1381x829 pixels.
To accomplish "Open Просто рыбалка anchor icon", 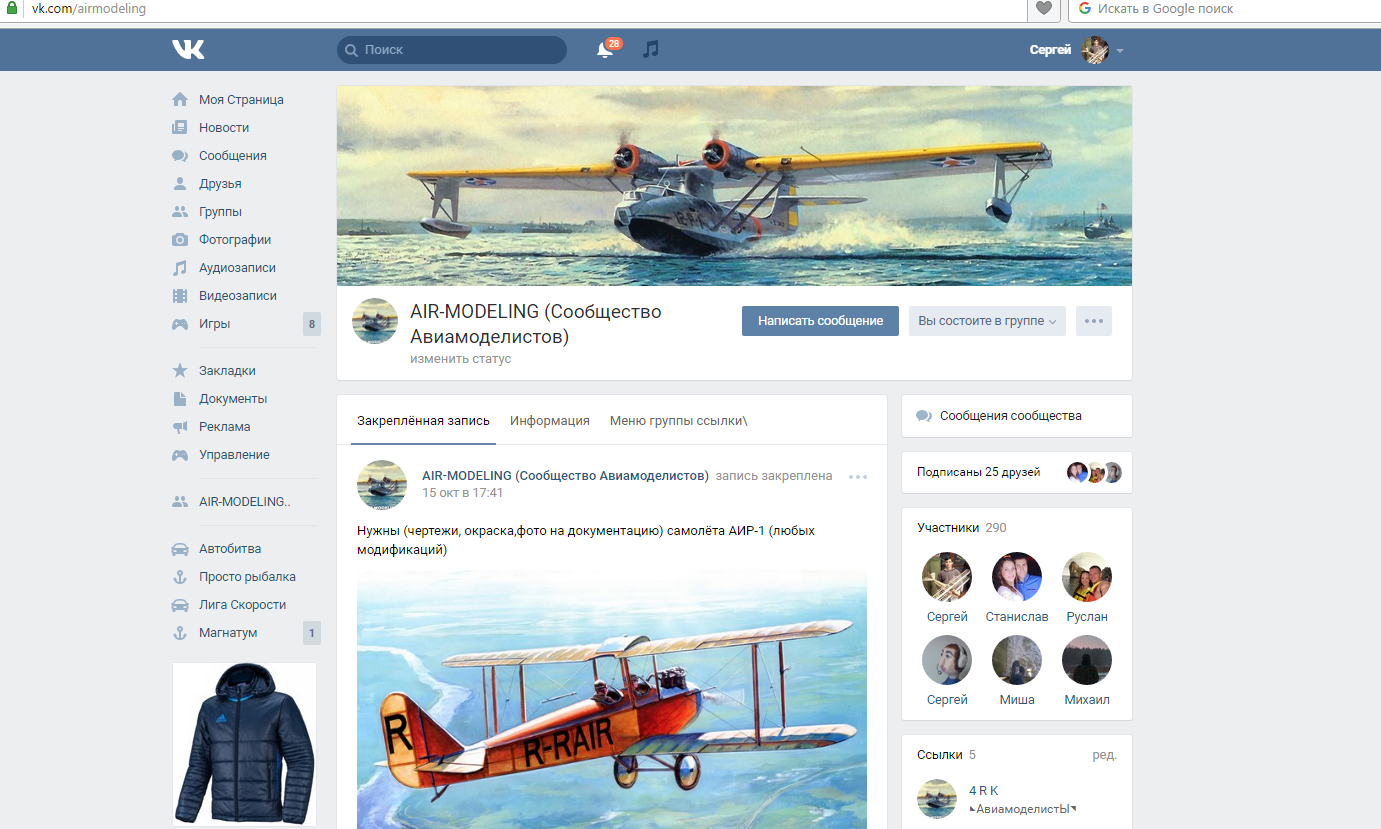I will coord(180,576).
